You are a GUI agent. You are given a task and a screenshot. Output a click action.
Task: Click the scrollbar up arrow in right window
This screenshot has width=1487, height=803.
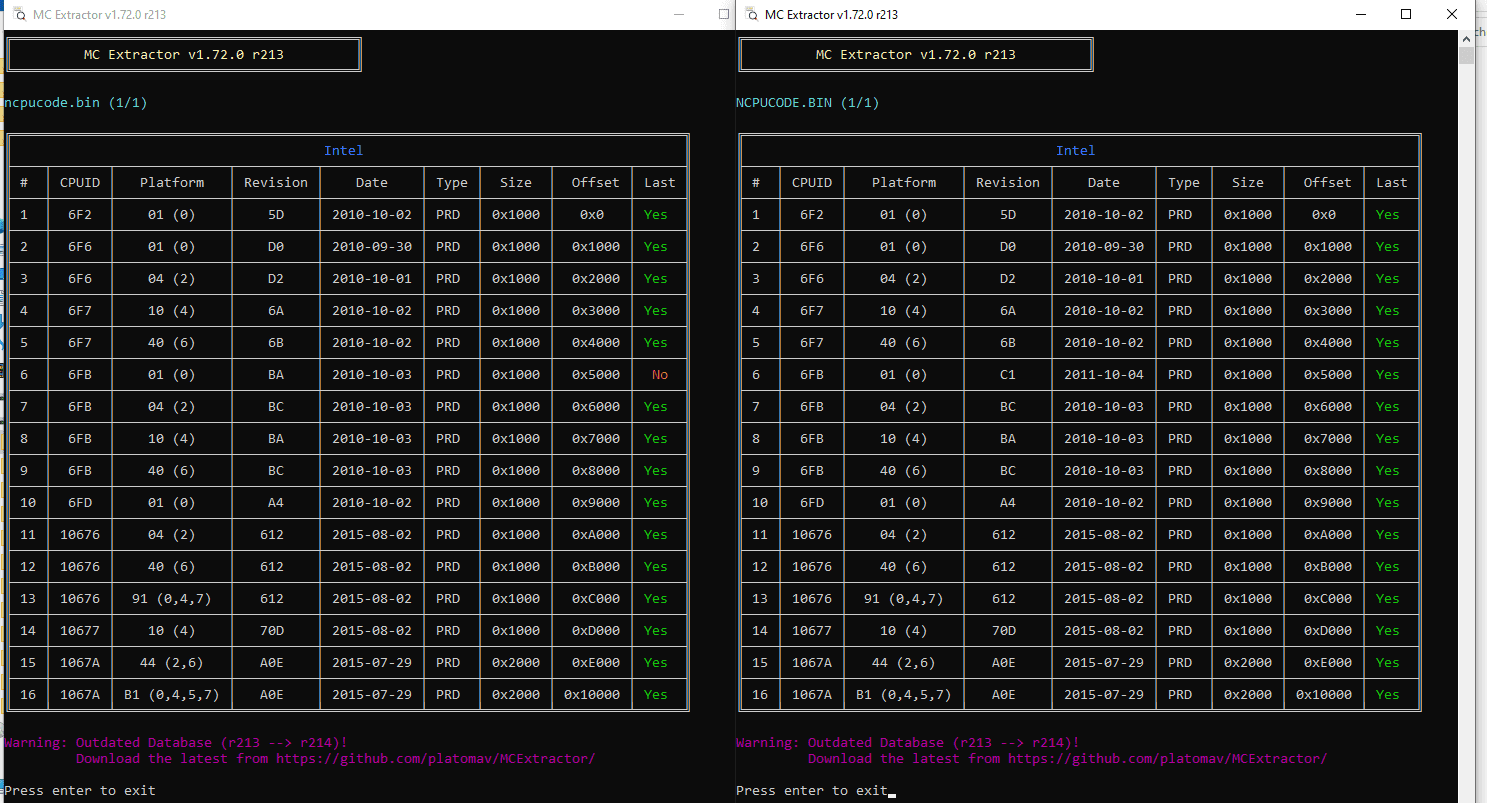point(1466,37)
